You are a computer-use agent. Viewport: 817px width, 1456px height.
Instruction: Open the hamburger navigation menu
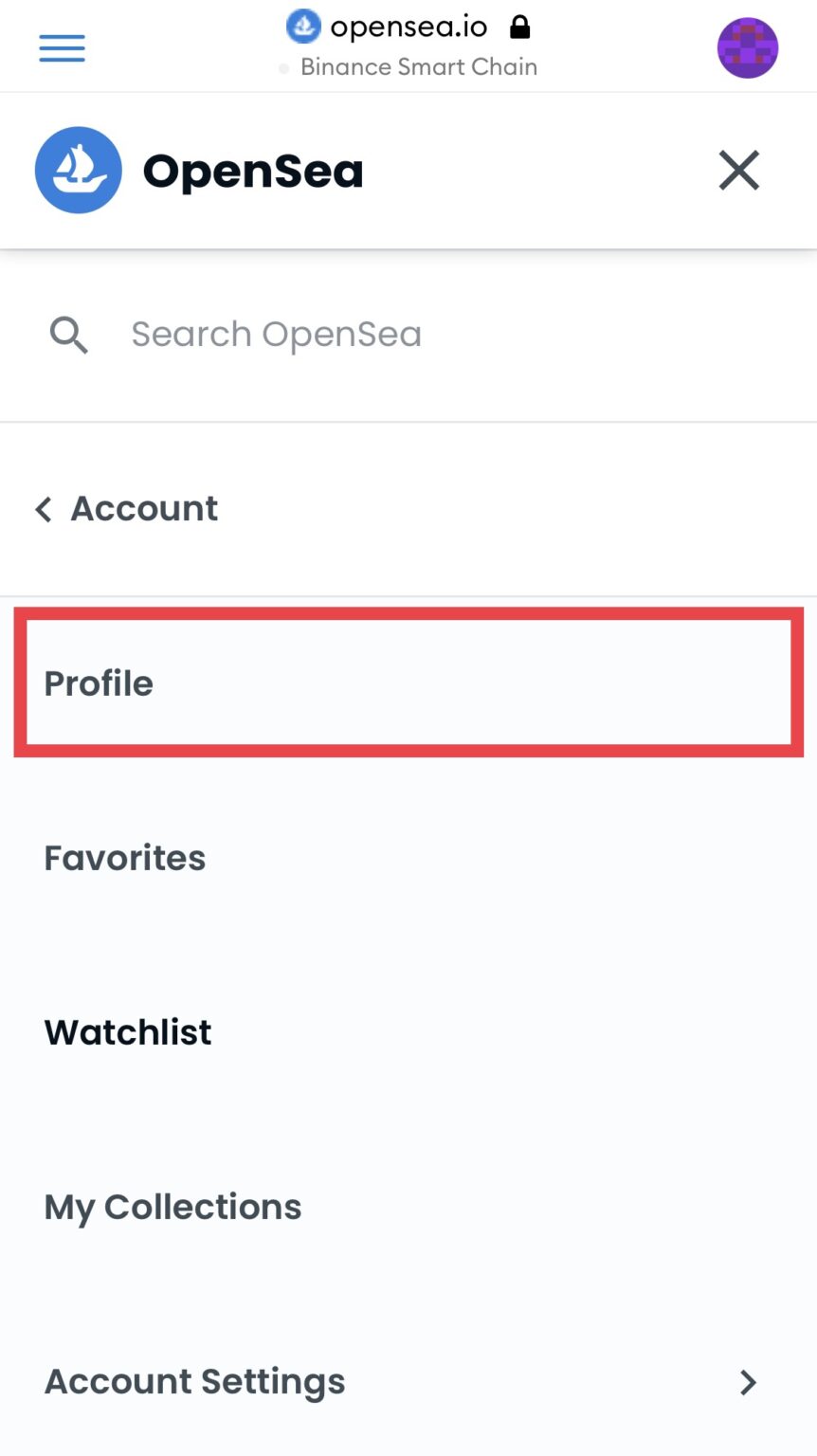[61, 47]
